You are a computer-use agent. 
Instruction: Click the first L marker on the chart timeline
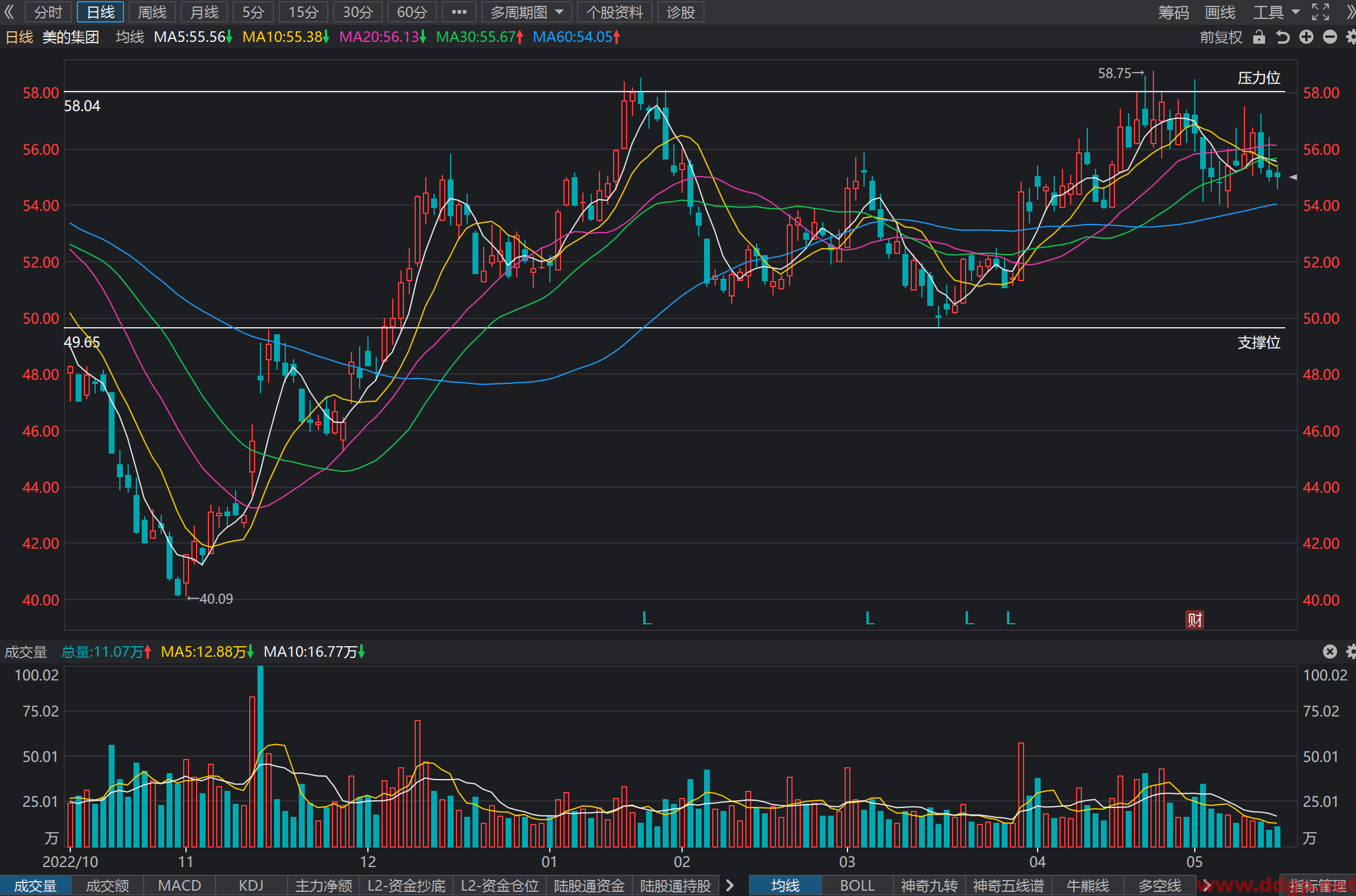(x=647, y=618)
